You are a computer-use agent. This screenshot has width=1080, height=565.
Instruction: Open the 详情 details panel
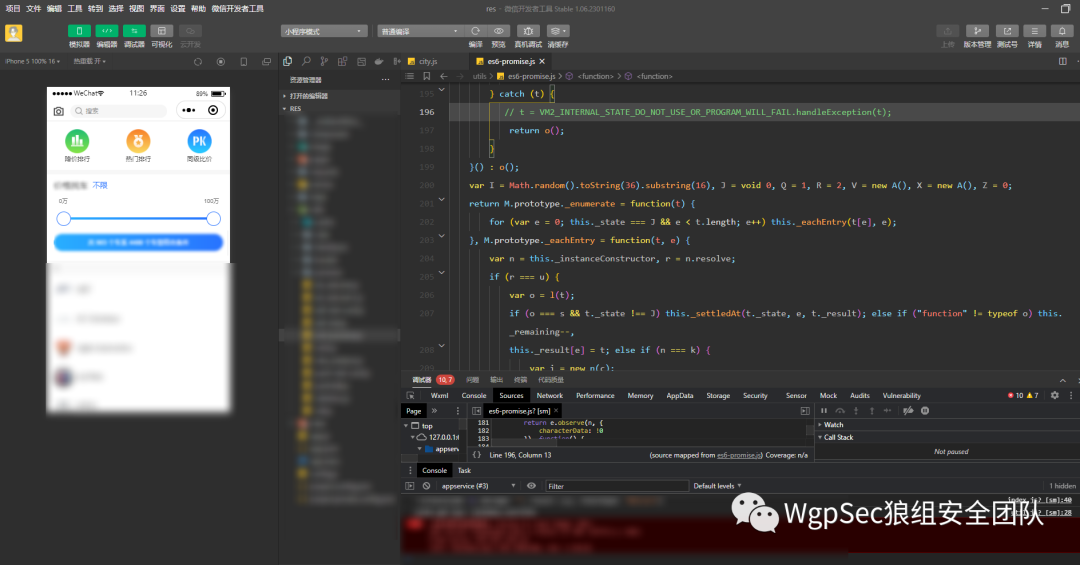tap(1035, 31)
